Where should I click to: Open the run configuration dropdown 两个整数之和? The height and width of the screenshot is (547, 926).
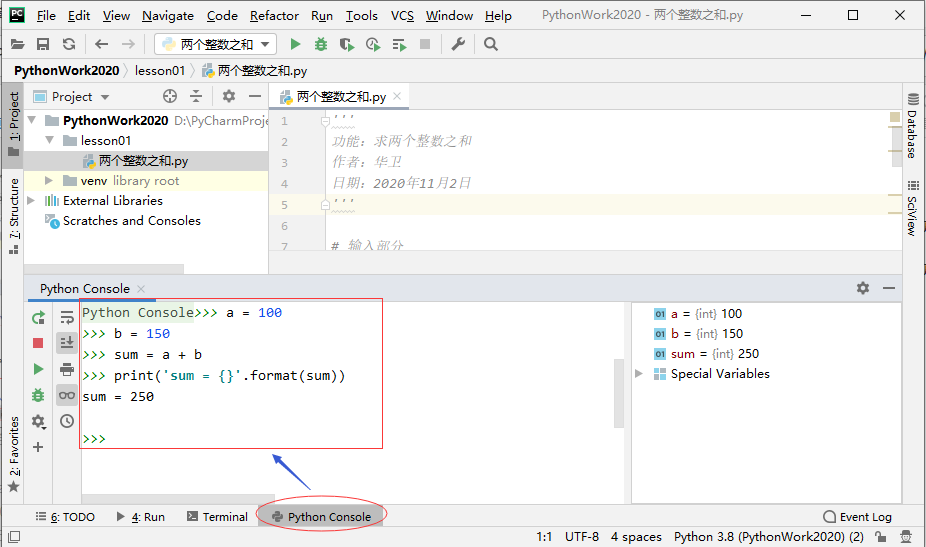pyautogui.click(x=216, y=44)
